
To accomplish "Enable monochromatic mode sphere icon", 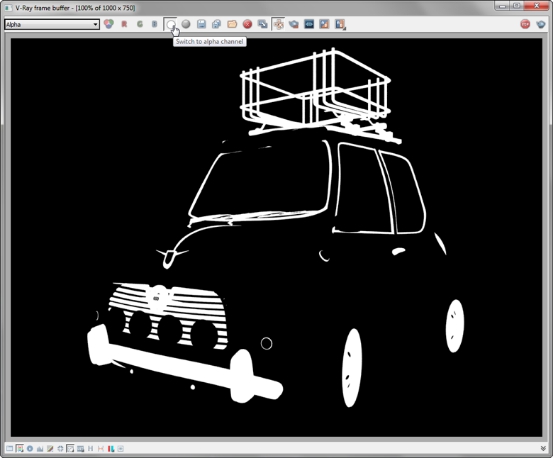I will click(186, 24).
